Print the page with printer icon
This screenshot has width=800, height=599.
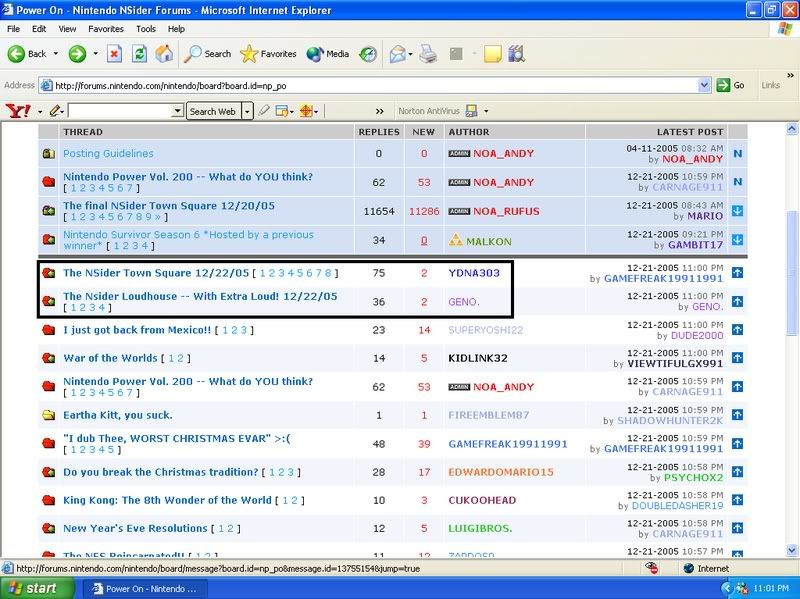click(x=428, y=54)
